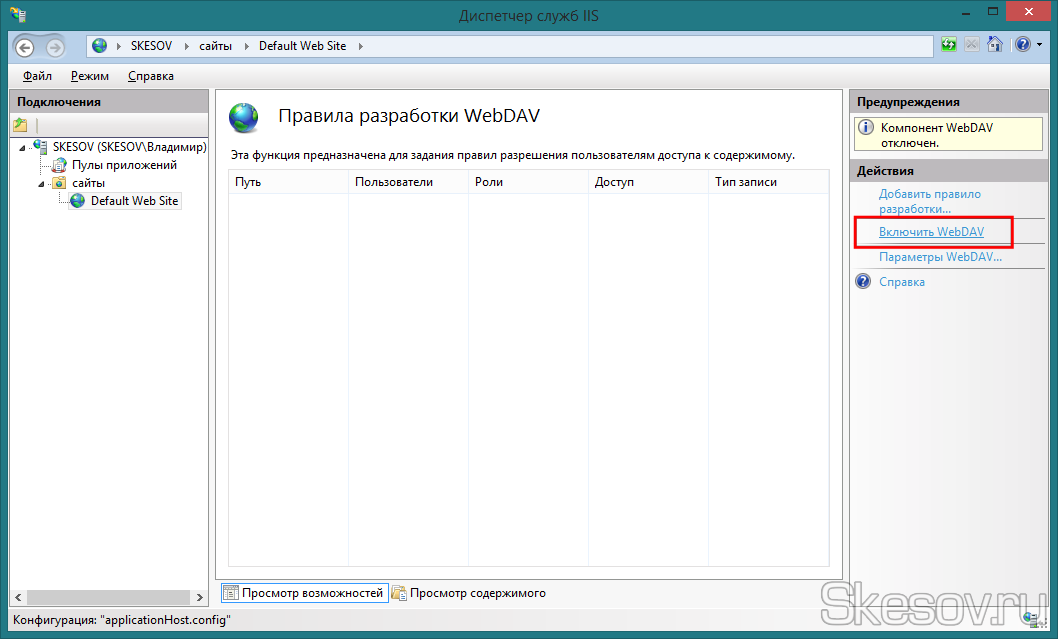Switch to Просмотр содержимого tab

[x=477, y=593]
